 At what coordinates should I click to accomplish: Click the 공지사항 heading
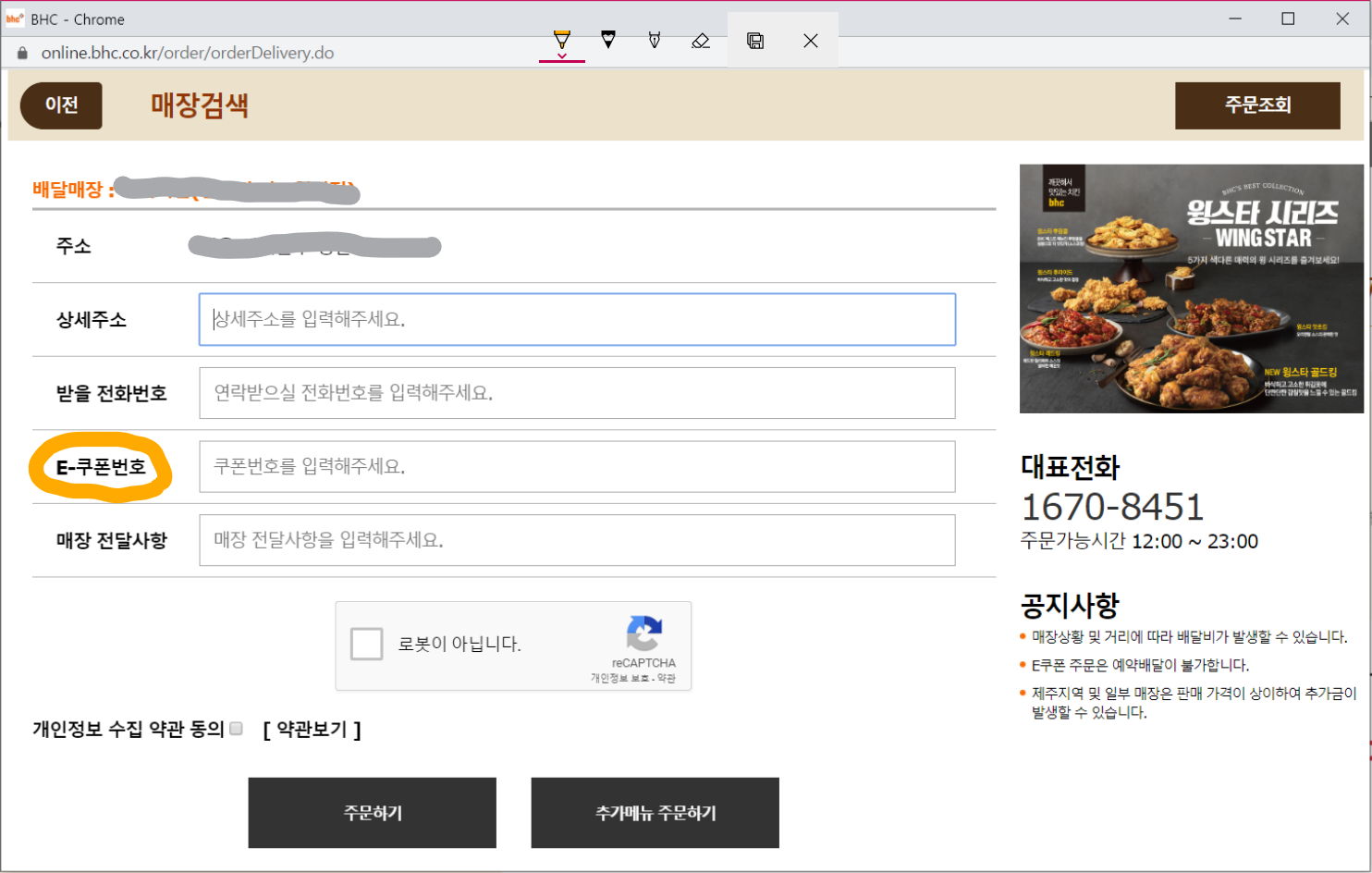click(1070, 606)
